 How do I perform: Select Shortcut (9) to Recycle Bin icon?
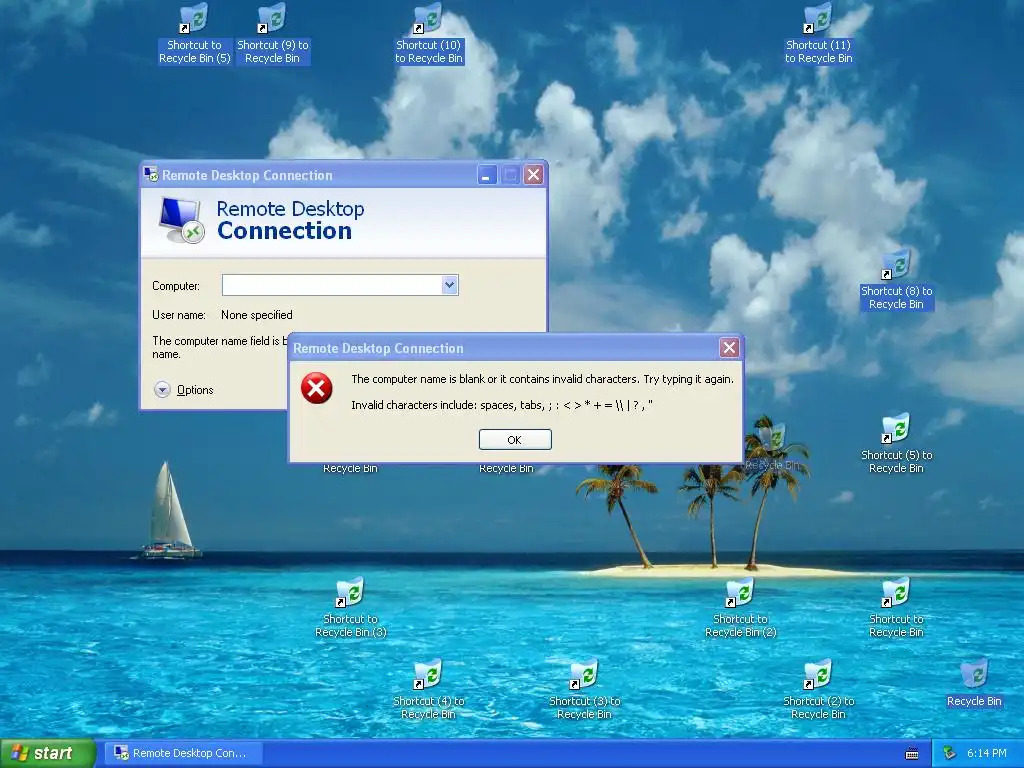(272, 34)
